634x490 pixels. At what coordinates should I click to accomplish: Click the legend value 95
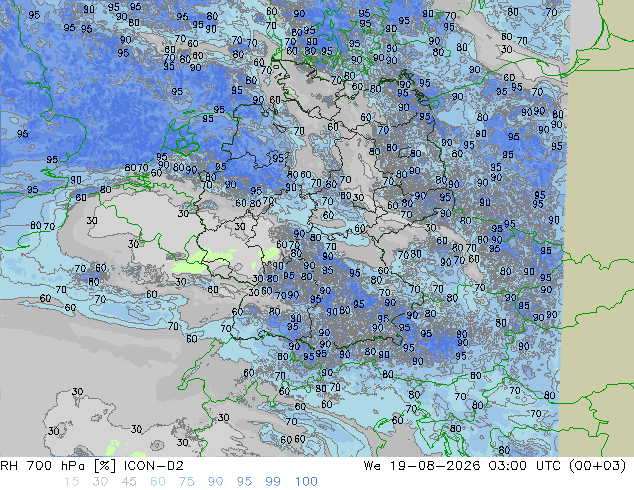244,482
